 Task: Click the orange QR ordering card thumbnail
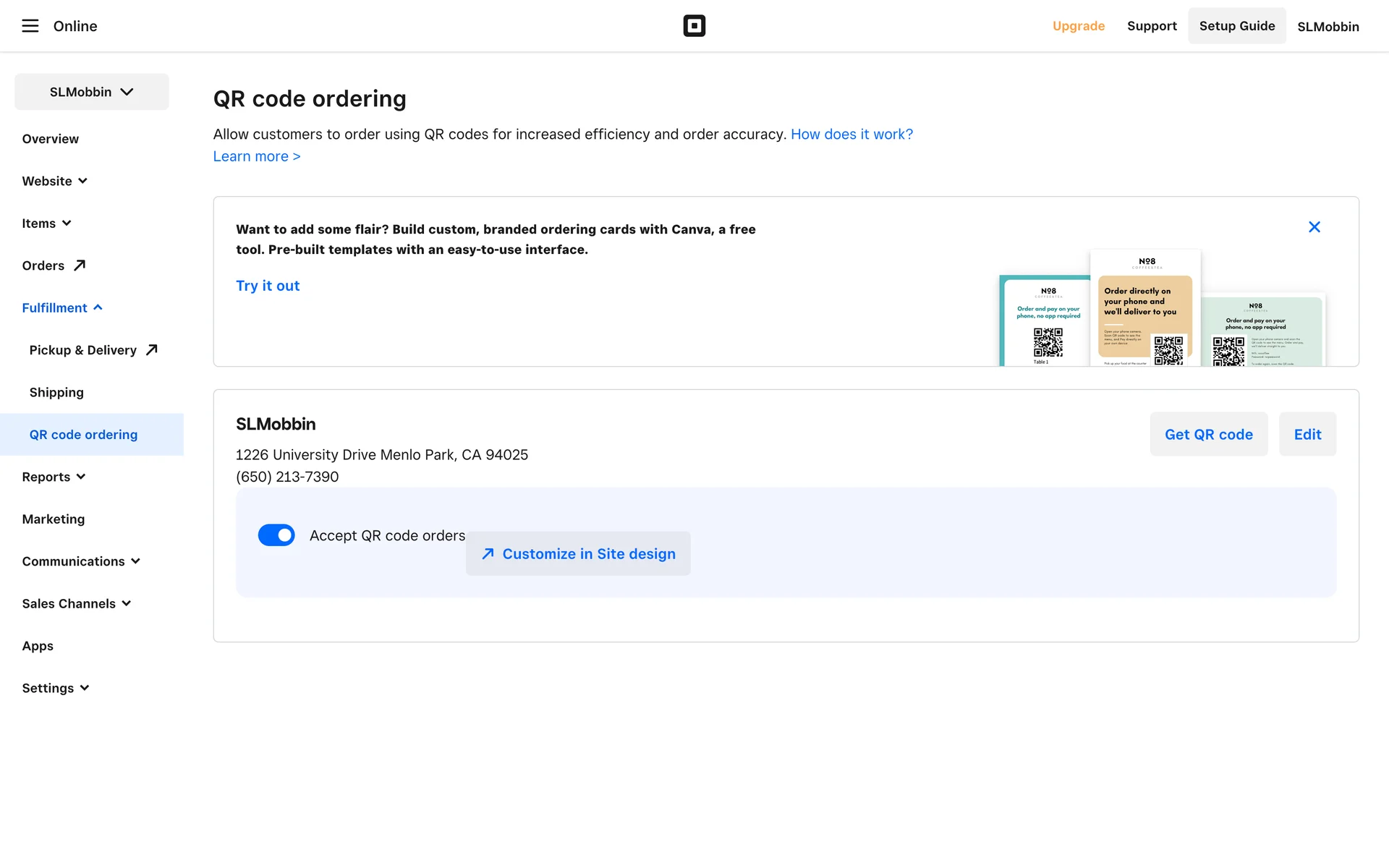point(1144,311)
